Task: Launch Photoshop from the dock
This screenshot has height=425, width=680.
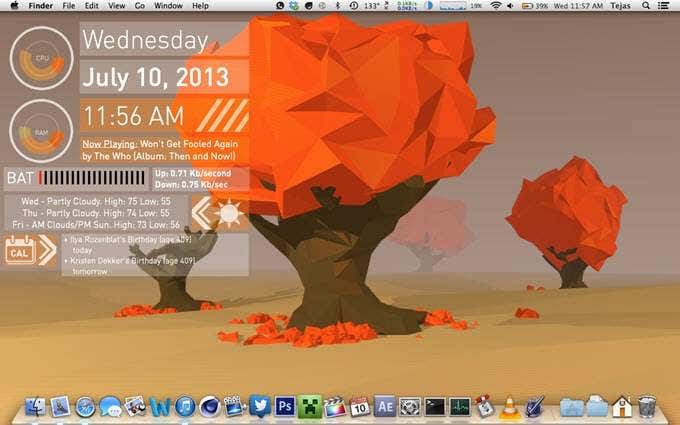Action: [x=284, y=407]
